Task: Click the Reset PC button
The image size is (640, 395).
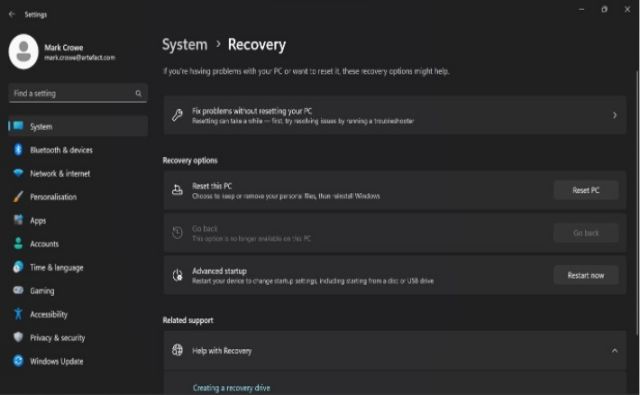Action: click(x=586, y=190)
